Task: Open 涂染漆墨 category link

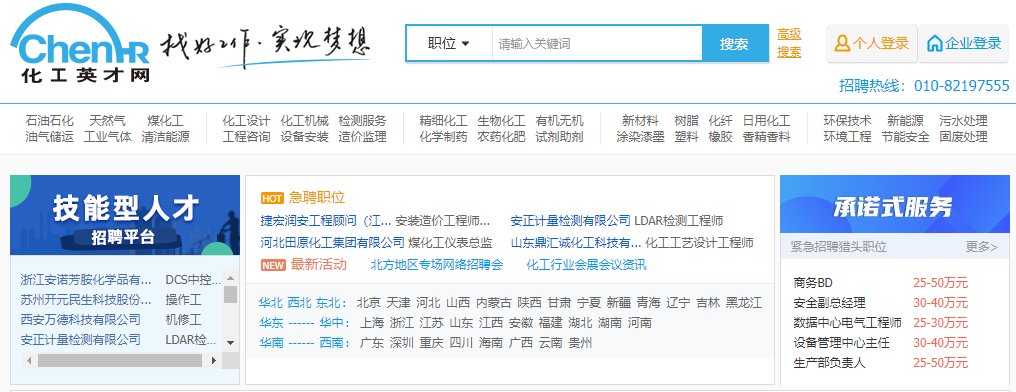Action: pyautogui.click(x=640, y=137)
